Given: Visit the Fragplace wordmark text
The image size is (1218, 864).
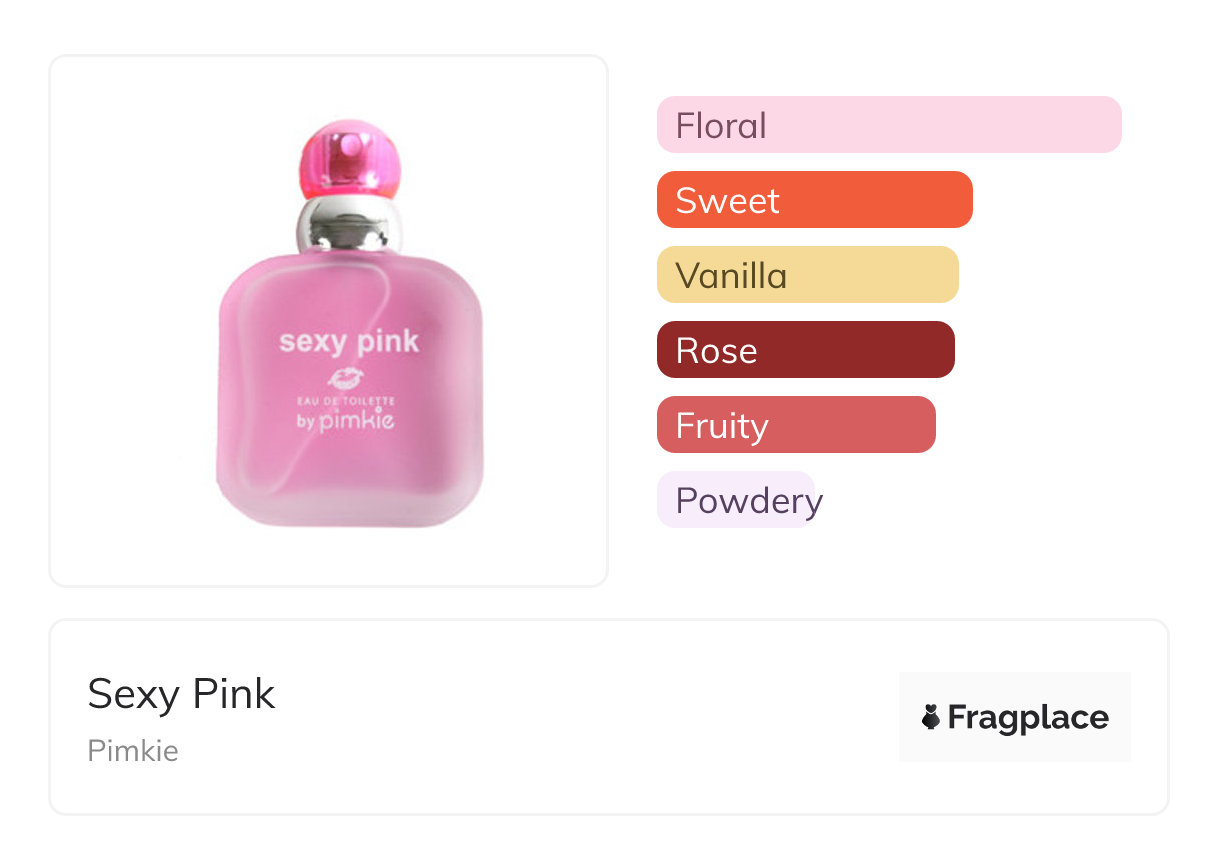Looking at the screenshot, I should [x=1028, y=717].
